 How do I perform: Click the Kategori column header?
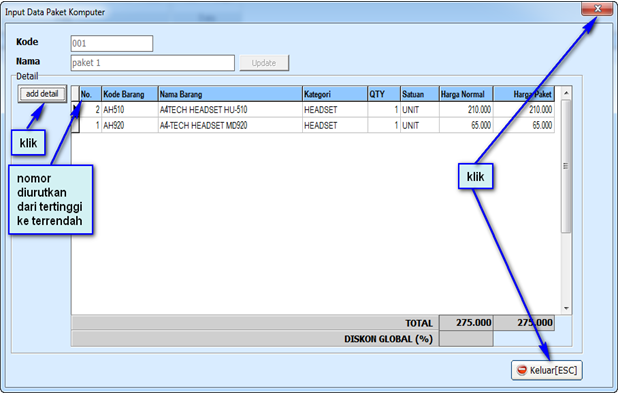(x=335, y=94)
